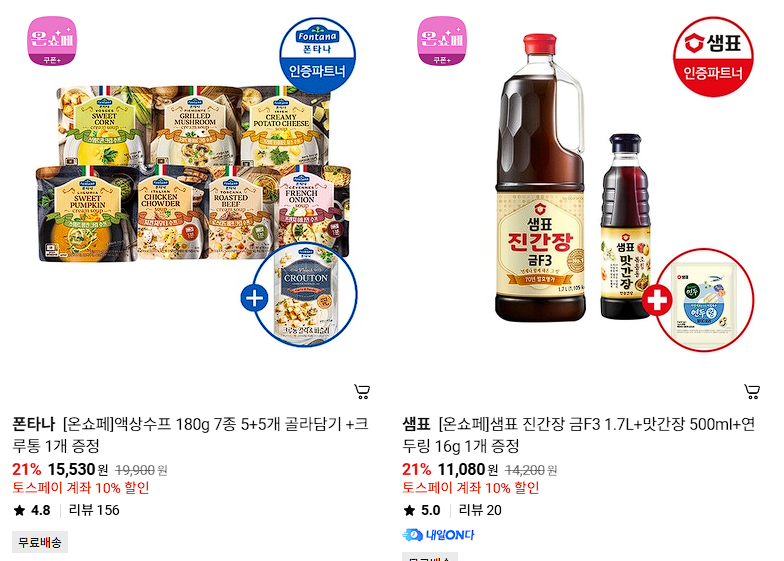Click Fontana 인증파트너 blue badge

pyautogui.click(x=318, y=55)
